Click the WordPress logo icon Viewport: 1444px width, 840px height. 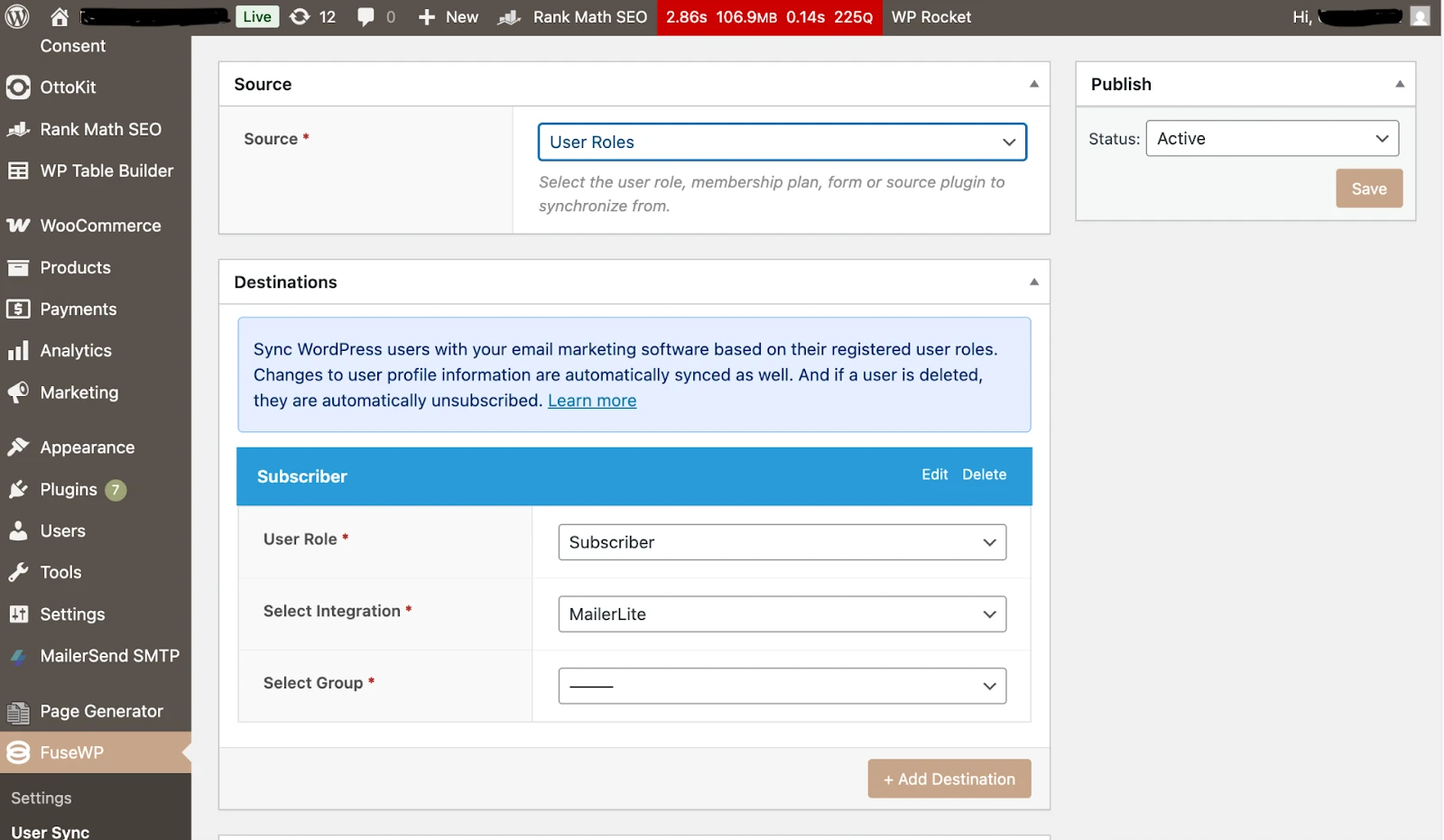pyautogui.click(x=17, y=16)
